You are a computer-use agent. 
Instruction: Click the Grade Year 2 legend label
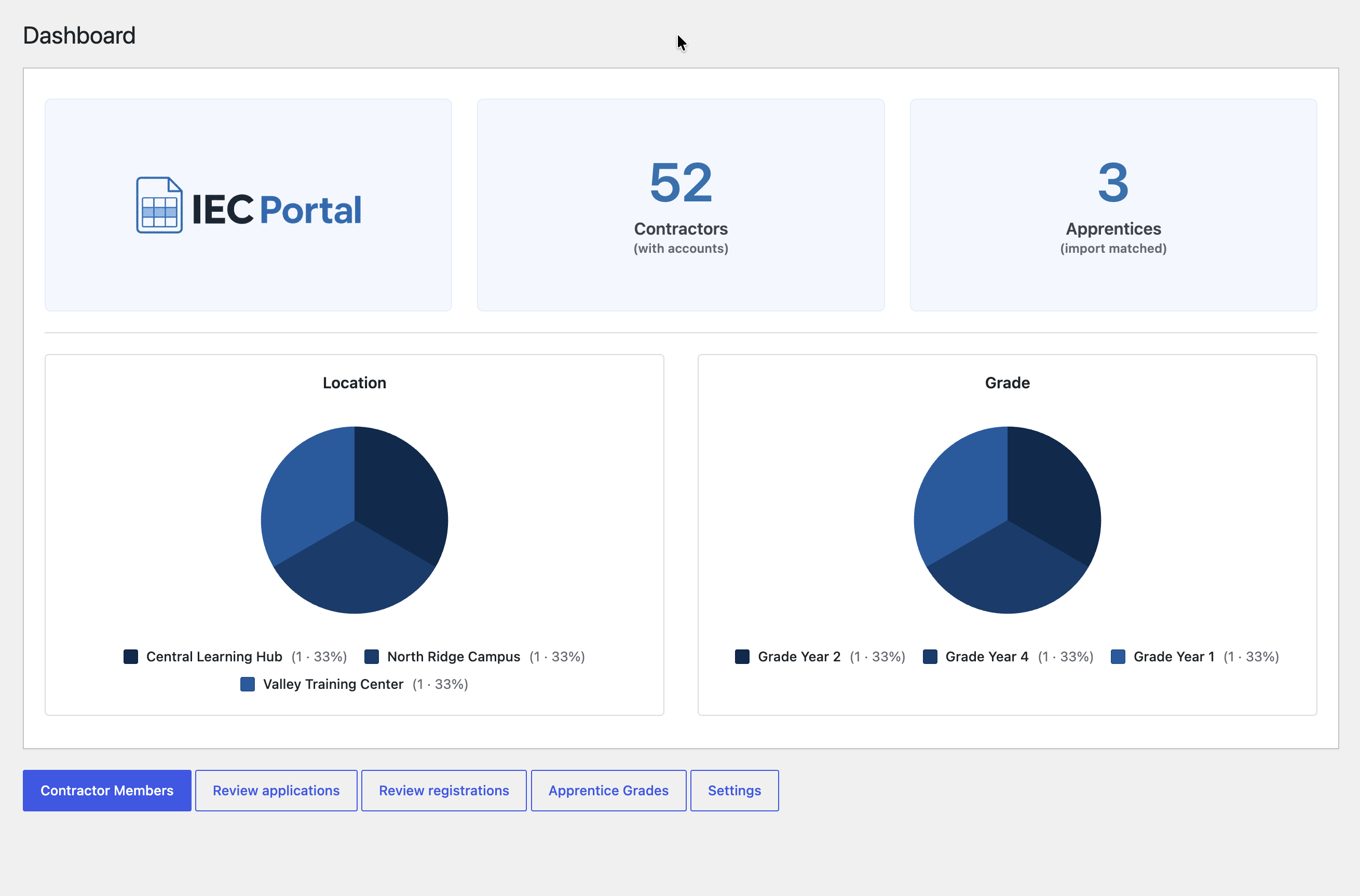click(x=799, y=657)
